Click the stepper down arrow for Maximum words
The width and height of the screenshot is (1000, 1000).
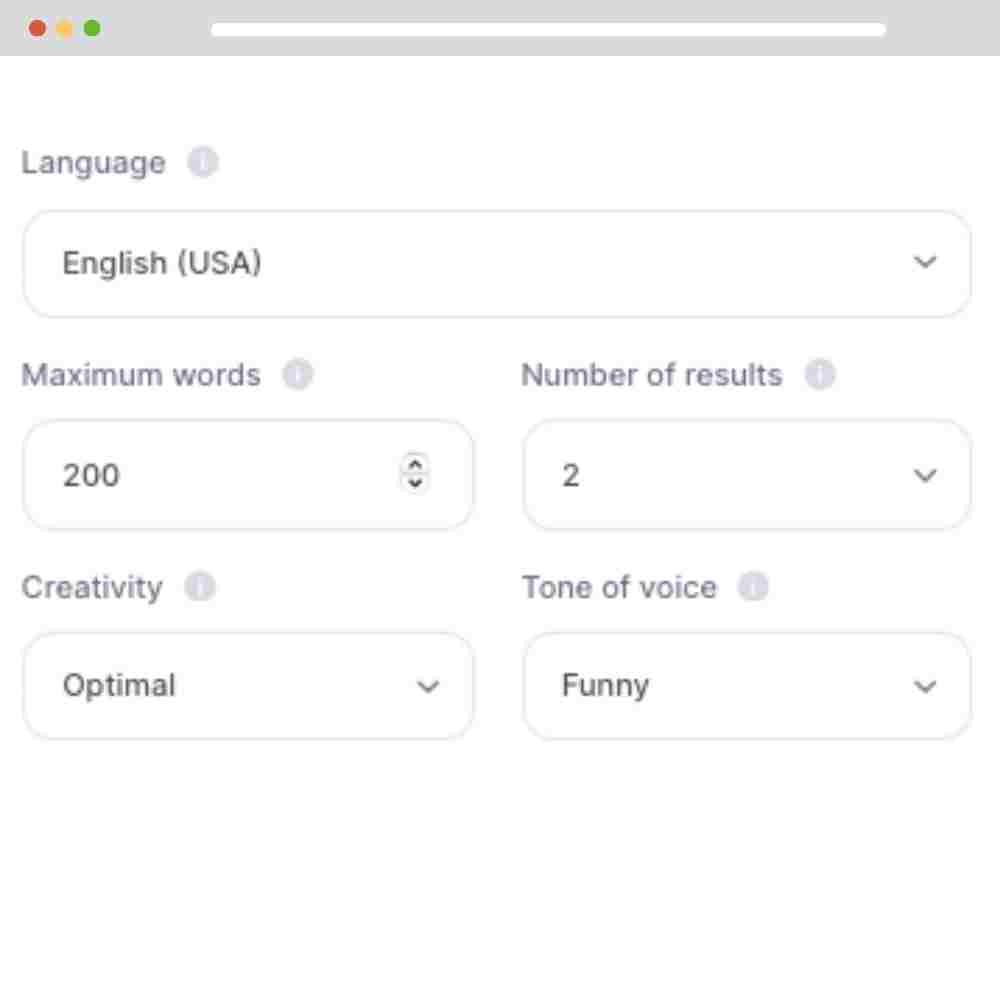pyautogui.click(x=416, y=483)
